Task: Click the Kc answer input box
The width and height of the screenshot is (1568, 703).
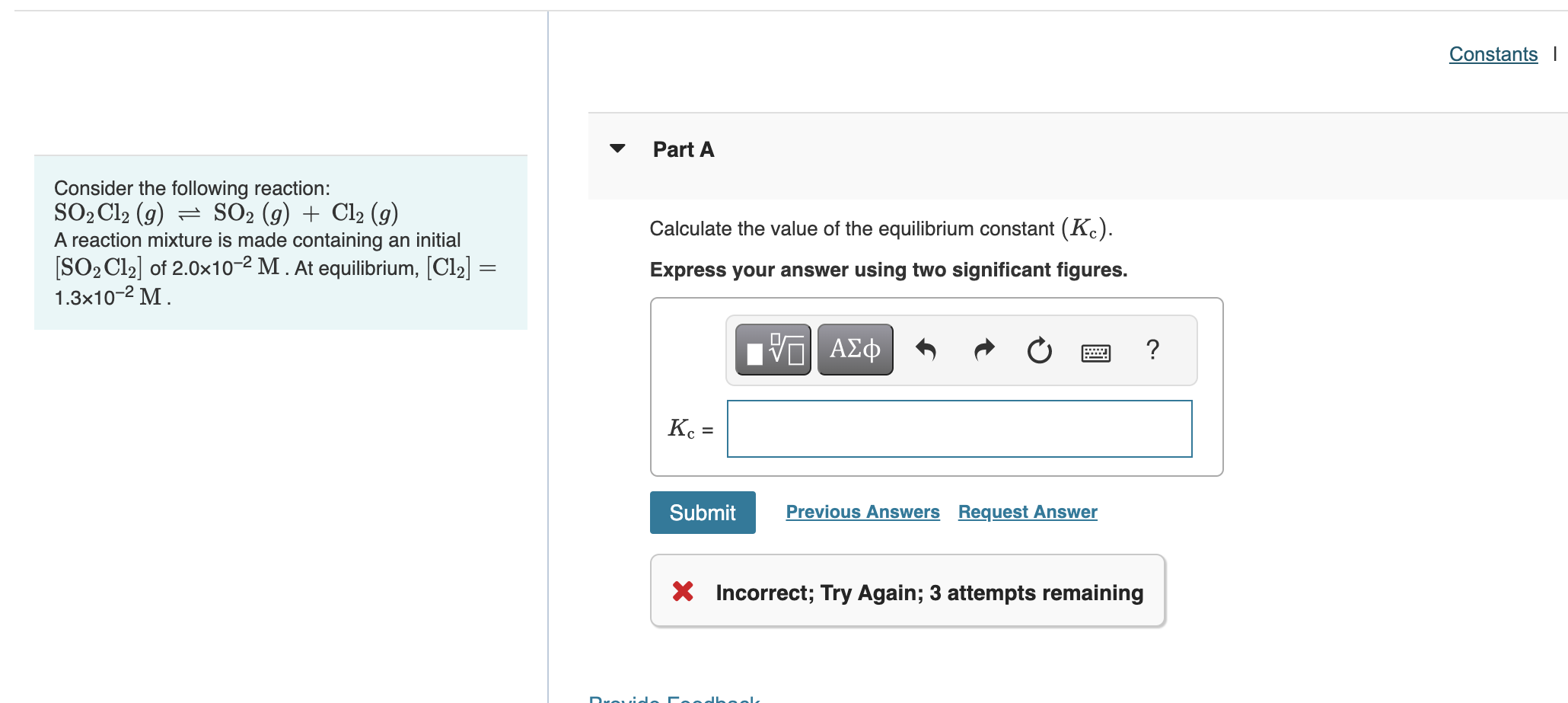Action: [x=959, y=428]
